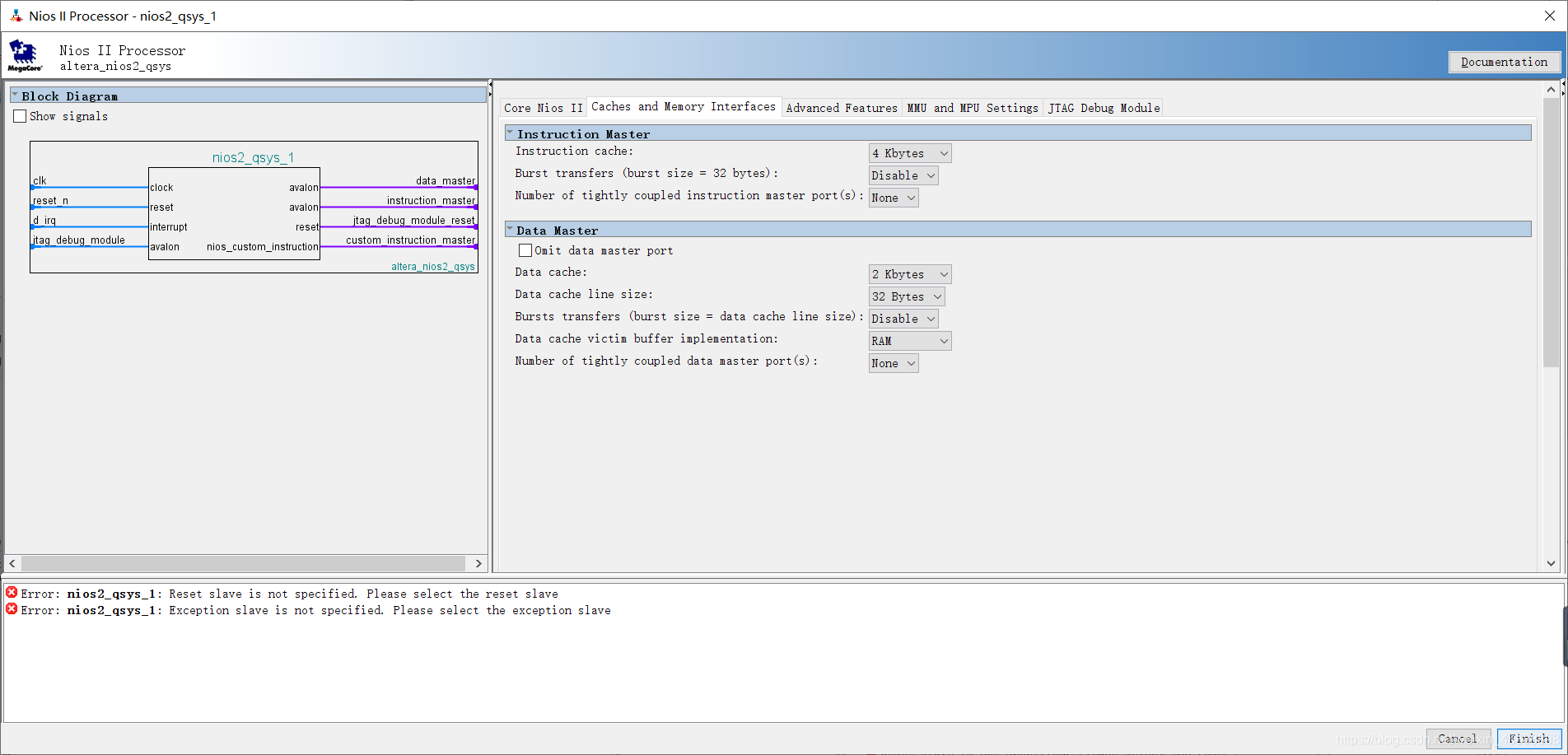Image resolution: width=1568 pixels, height=755 pixels.
Task: Click block diagram scroll left arrow
Action: pyautogui.click(x=12, y=563)
